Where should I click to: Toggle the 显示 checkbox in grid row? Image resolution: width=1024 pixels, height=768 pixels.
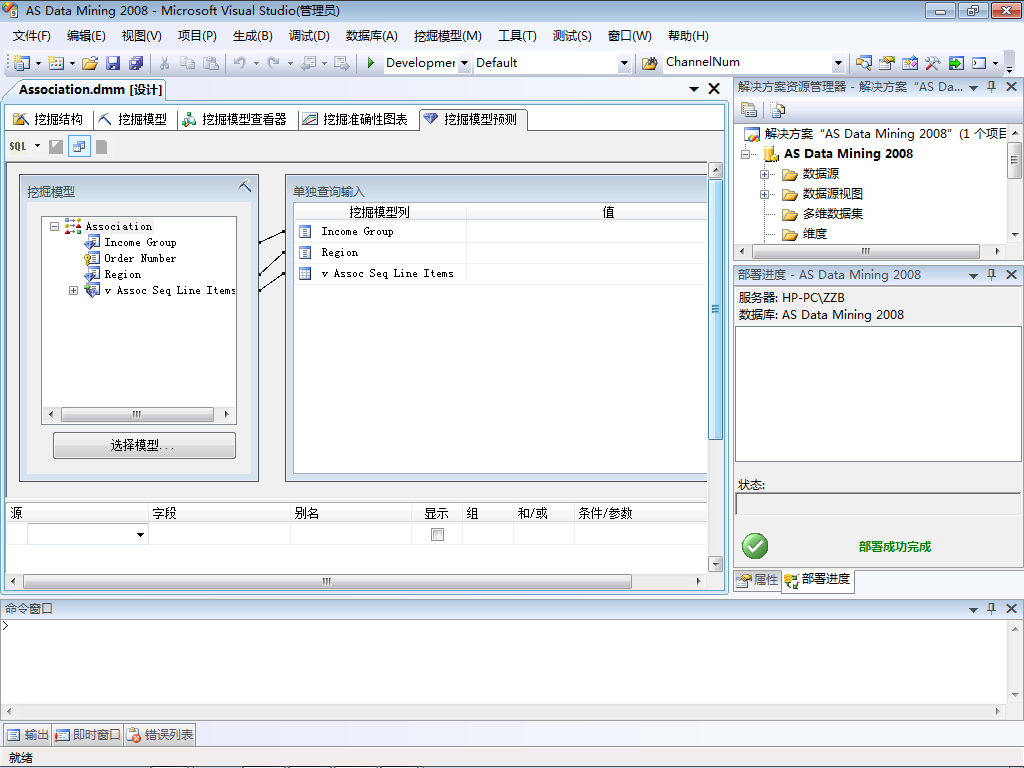[438, 534]
